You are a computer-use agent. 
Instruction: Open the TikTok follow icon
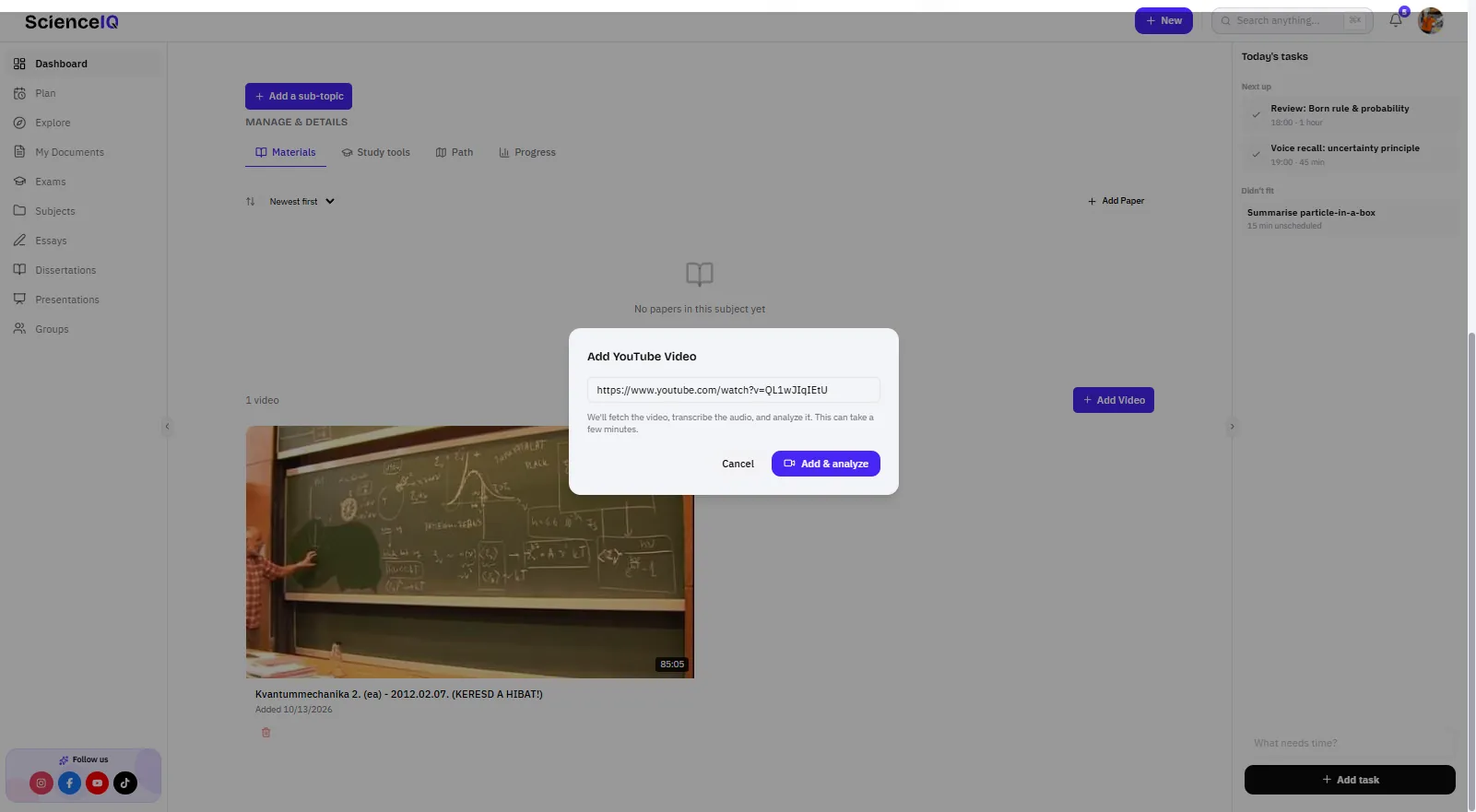125,783
